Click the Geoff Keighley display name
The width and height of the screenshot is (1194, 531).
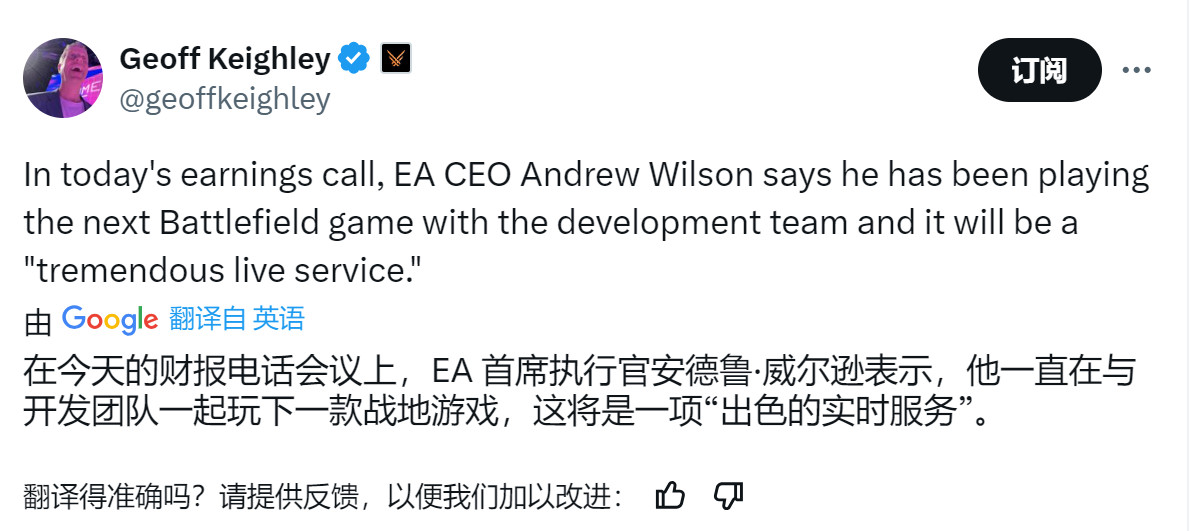click(224, 59)
